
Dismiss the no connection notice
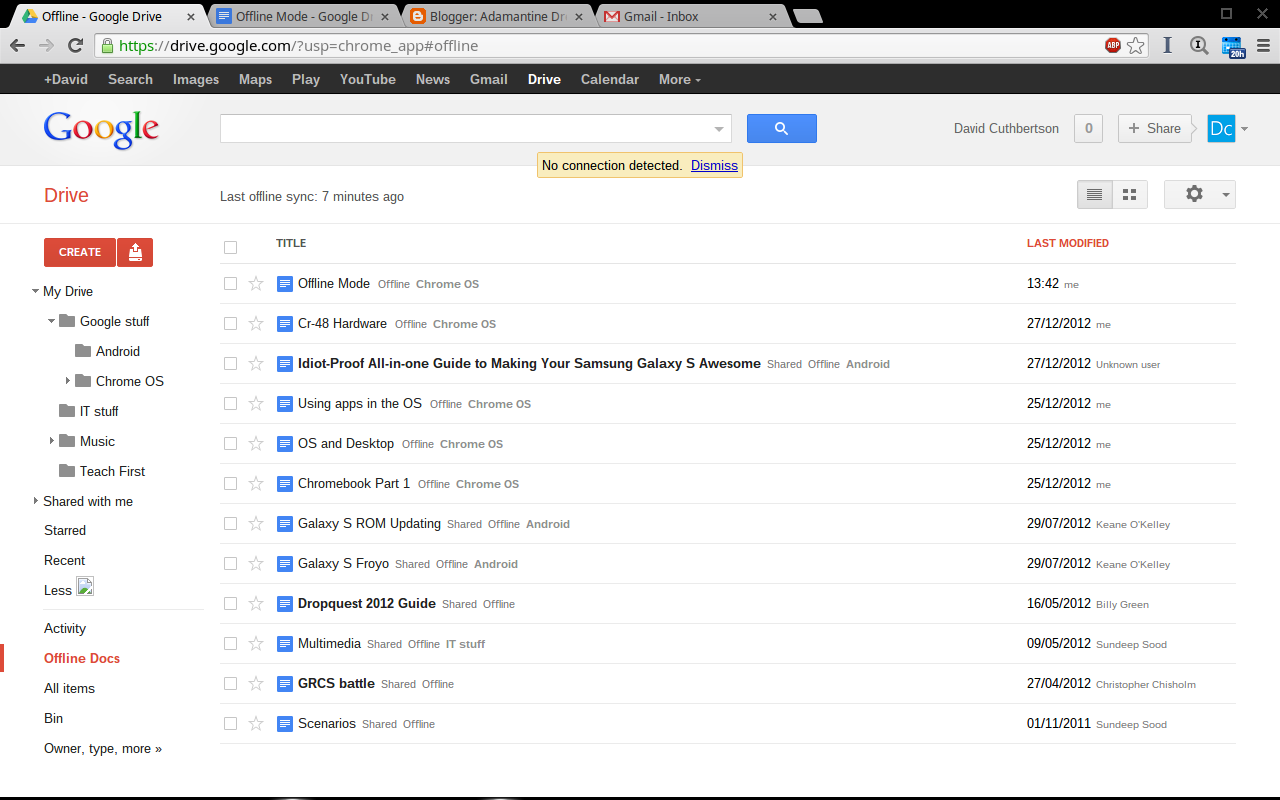[714, 166]
